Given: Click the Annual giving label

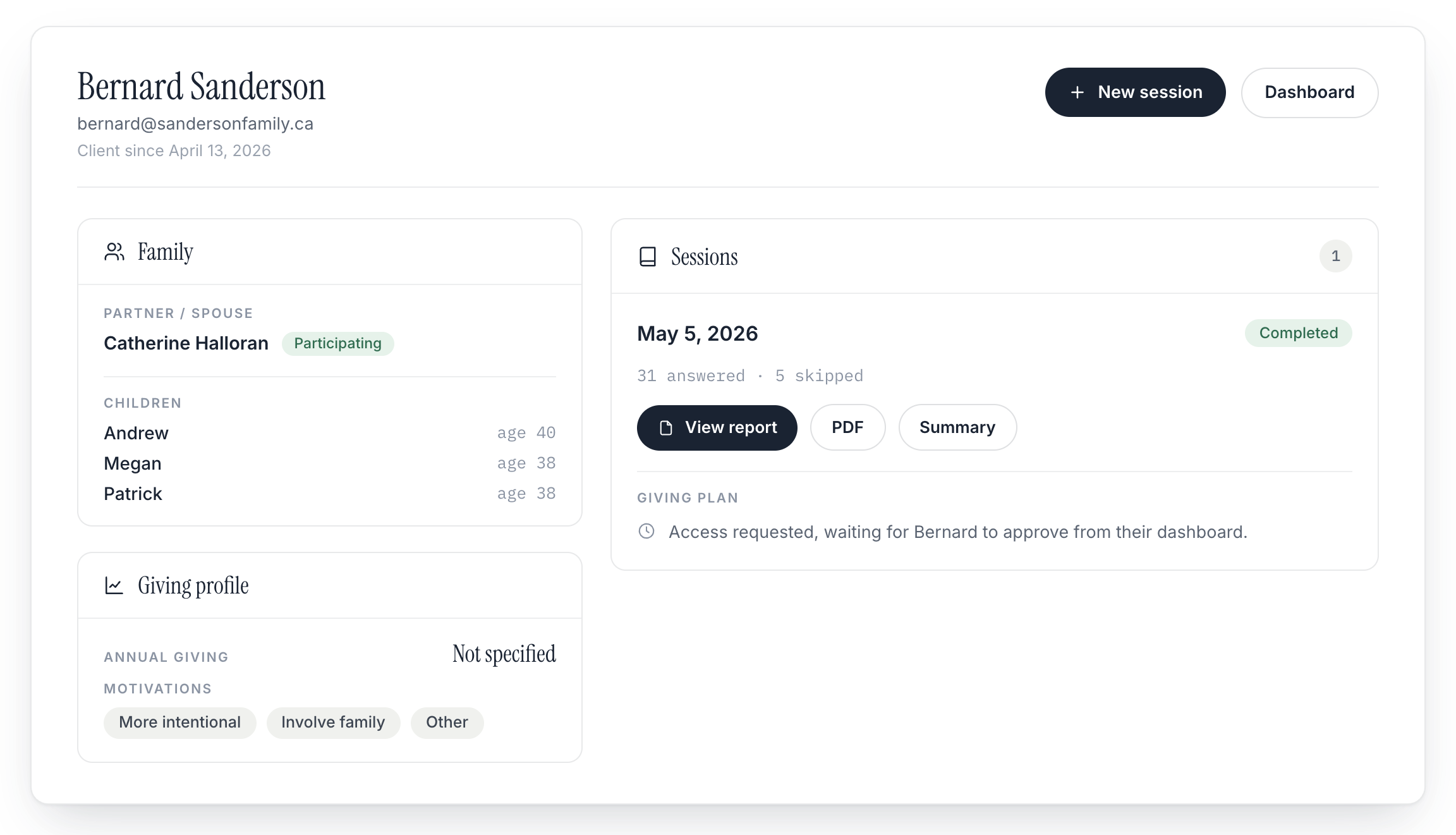Looking at the screenshot, I should pos(166,657).
